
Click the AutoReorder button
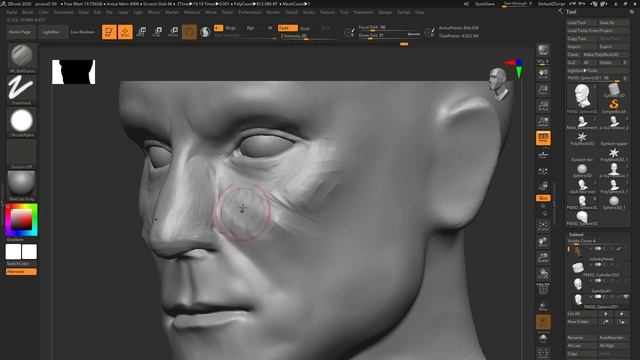click(x=614, y=338)
